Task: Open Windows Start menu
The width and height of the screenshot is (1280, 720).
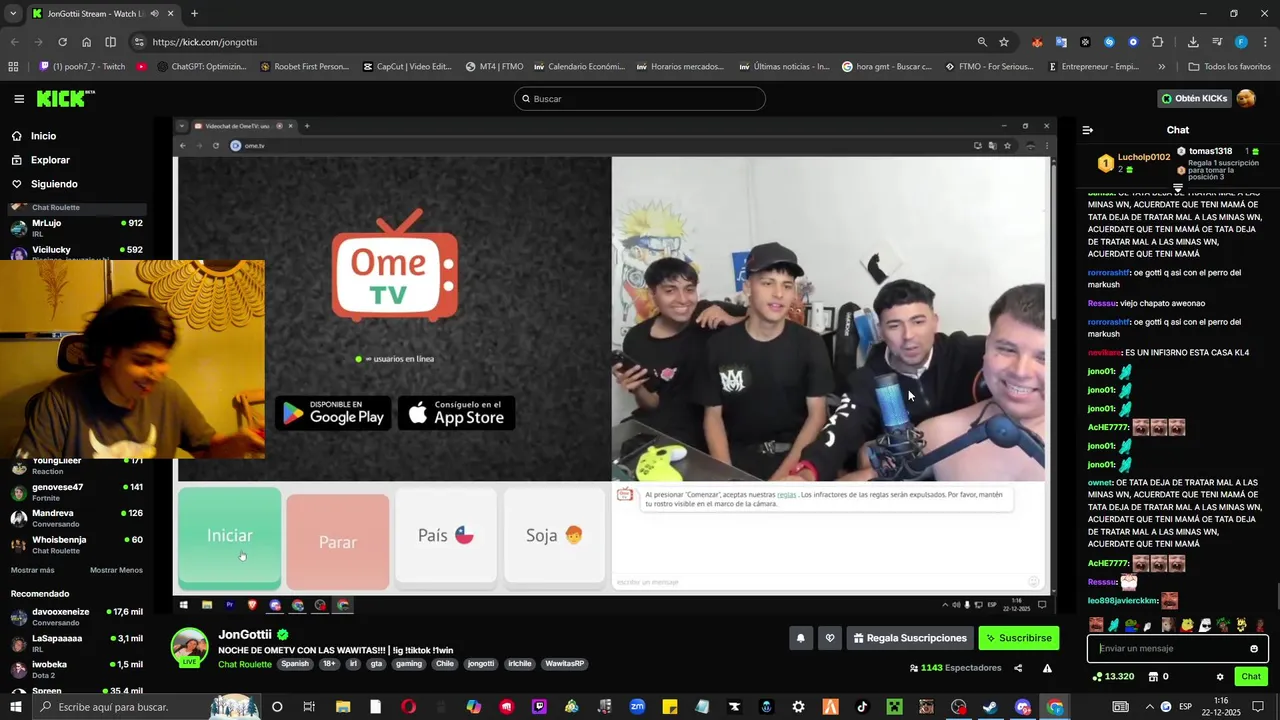Action: (16, 707)
